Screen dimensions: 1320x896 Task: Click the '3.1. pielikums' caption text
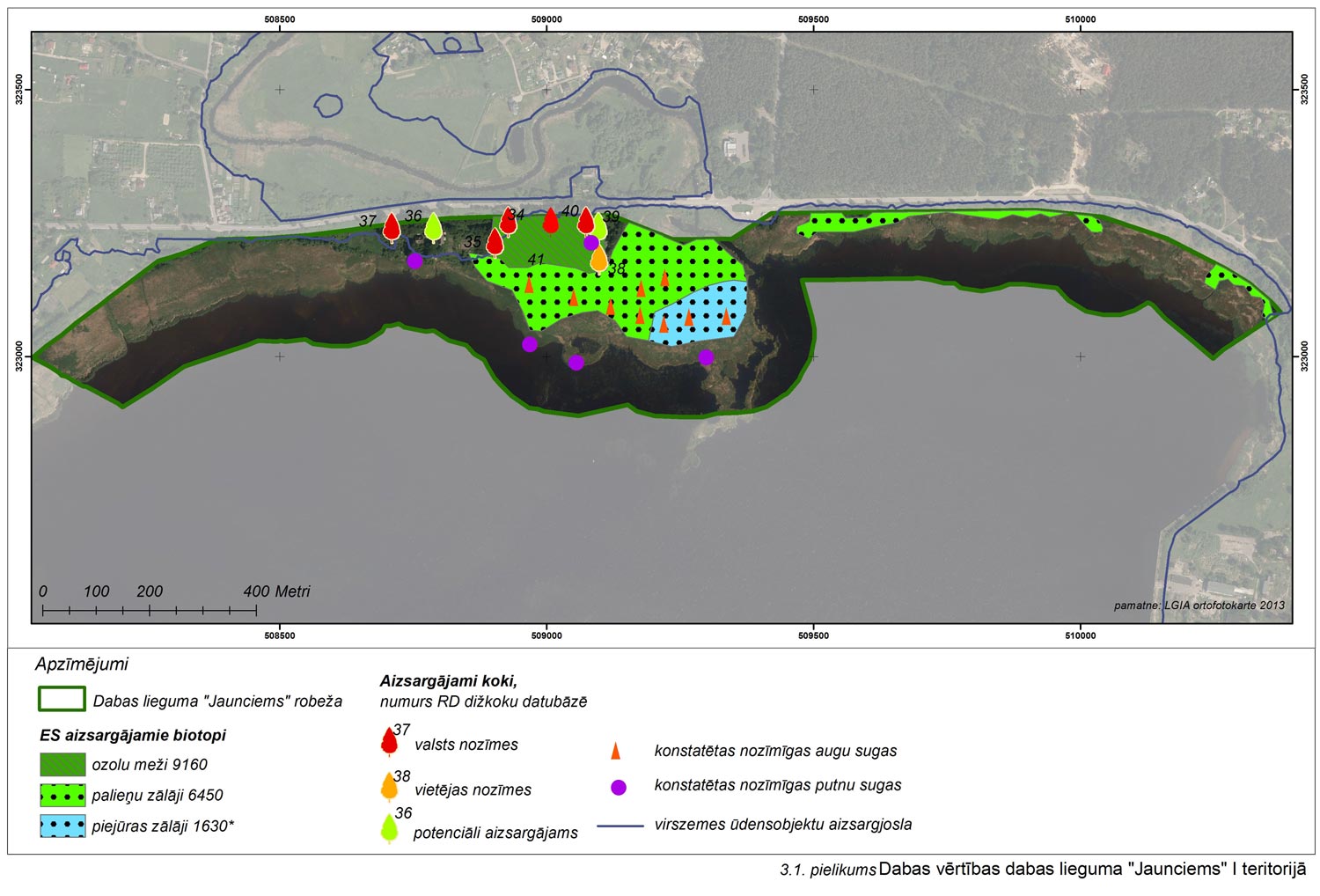[827, 870]
